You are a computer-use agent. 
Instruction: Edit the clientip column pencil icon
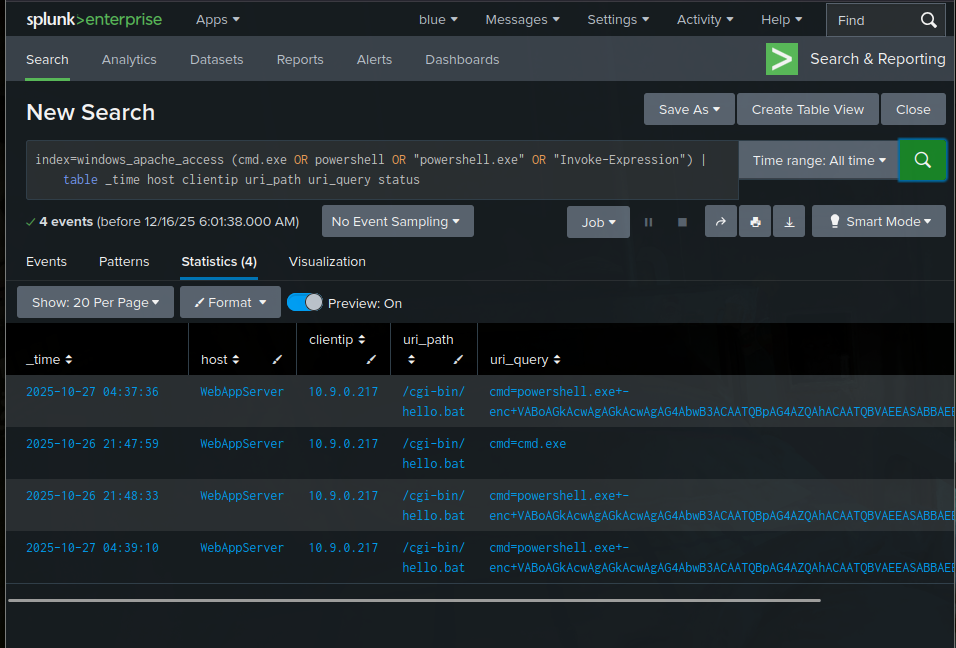pyautogui.click(x=371, y=360)
